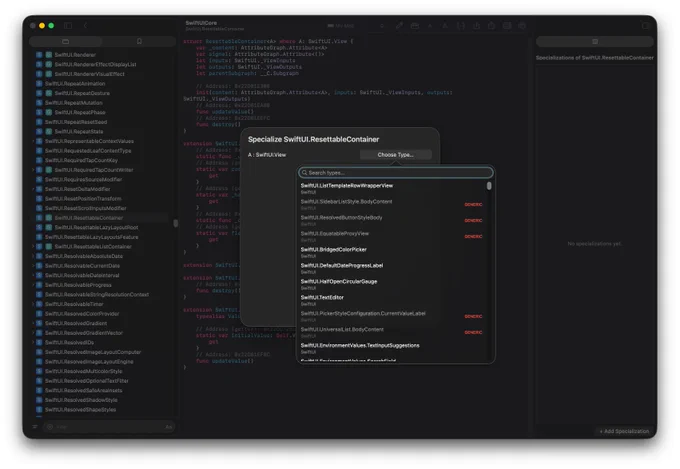This screenshot has width=680, height=469.
Task: Expand SwiftUI.ResetDeltaModifier disclosure arrow
Action: click(x=33, y=189)
